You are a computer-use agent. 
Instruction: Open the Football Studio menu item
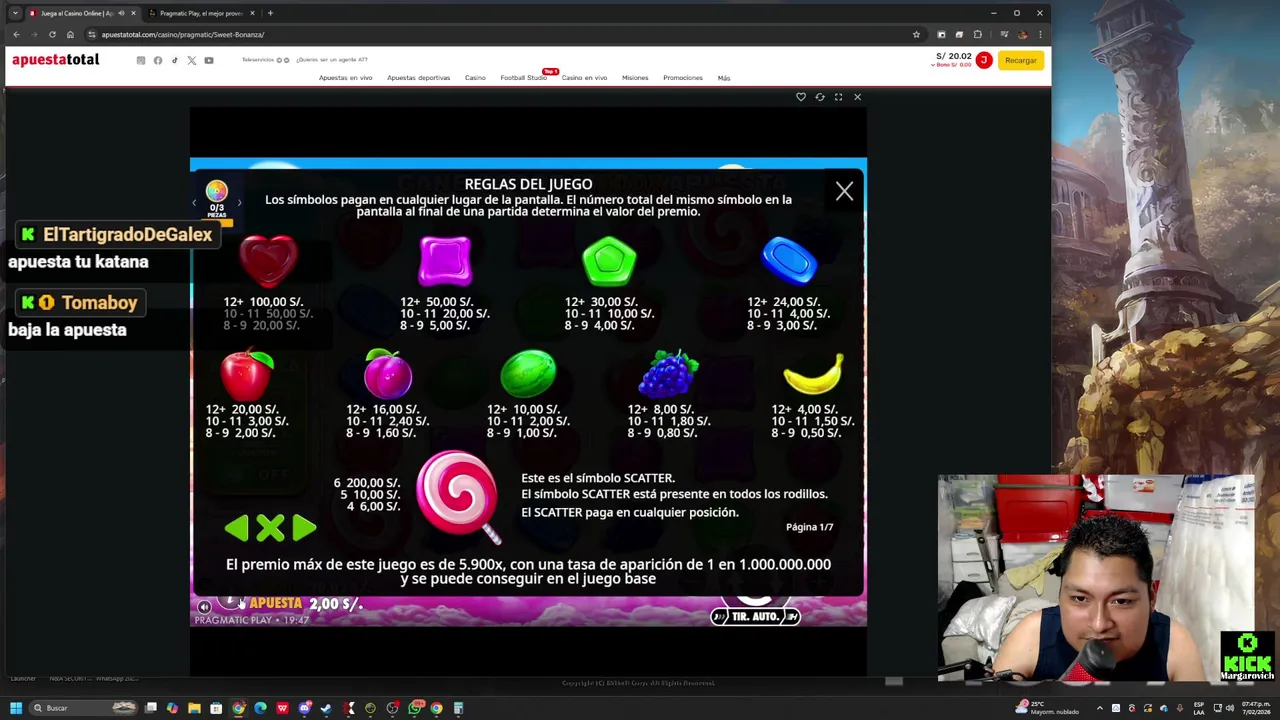523,78
